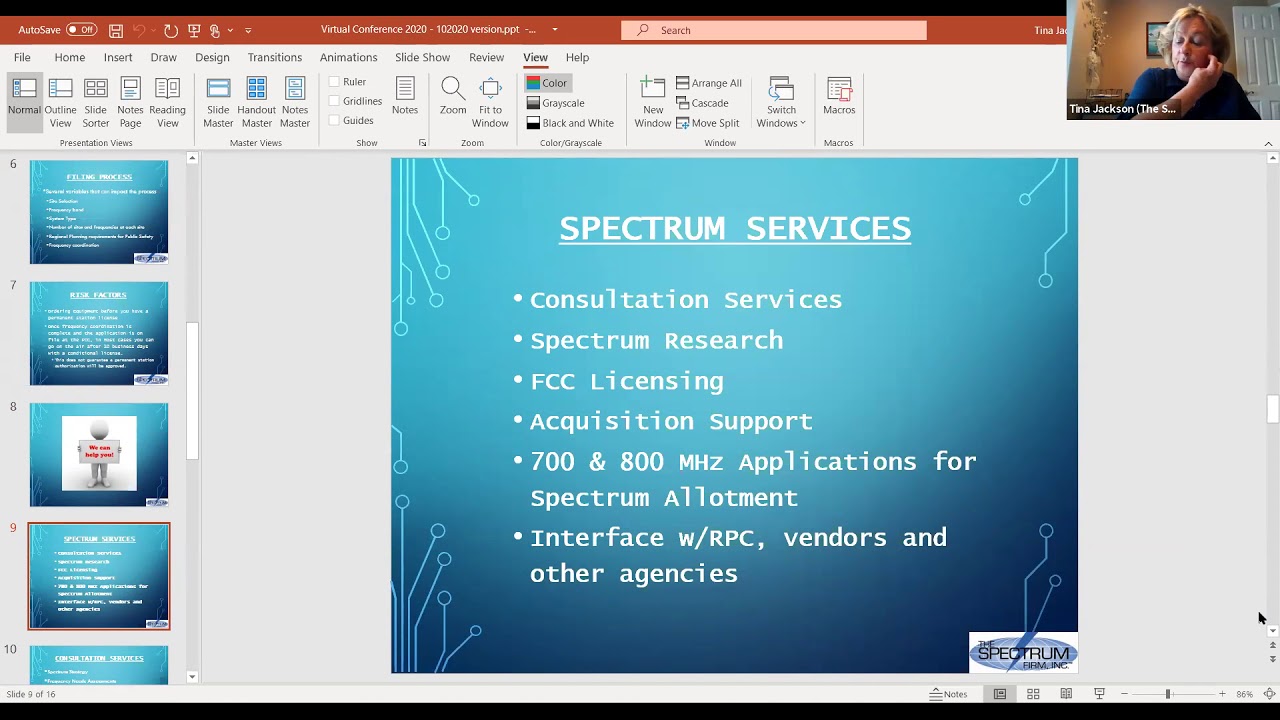The image size is (1280, 720).
Task: Click Fit slide to current window icon
Action: pyautogui.click(x=1269, y=694)
